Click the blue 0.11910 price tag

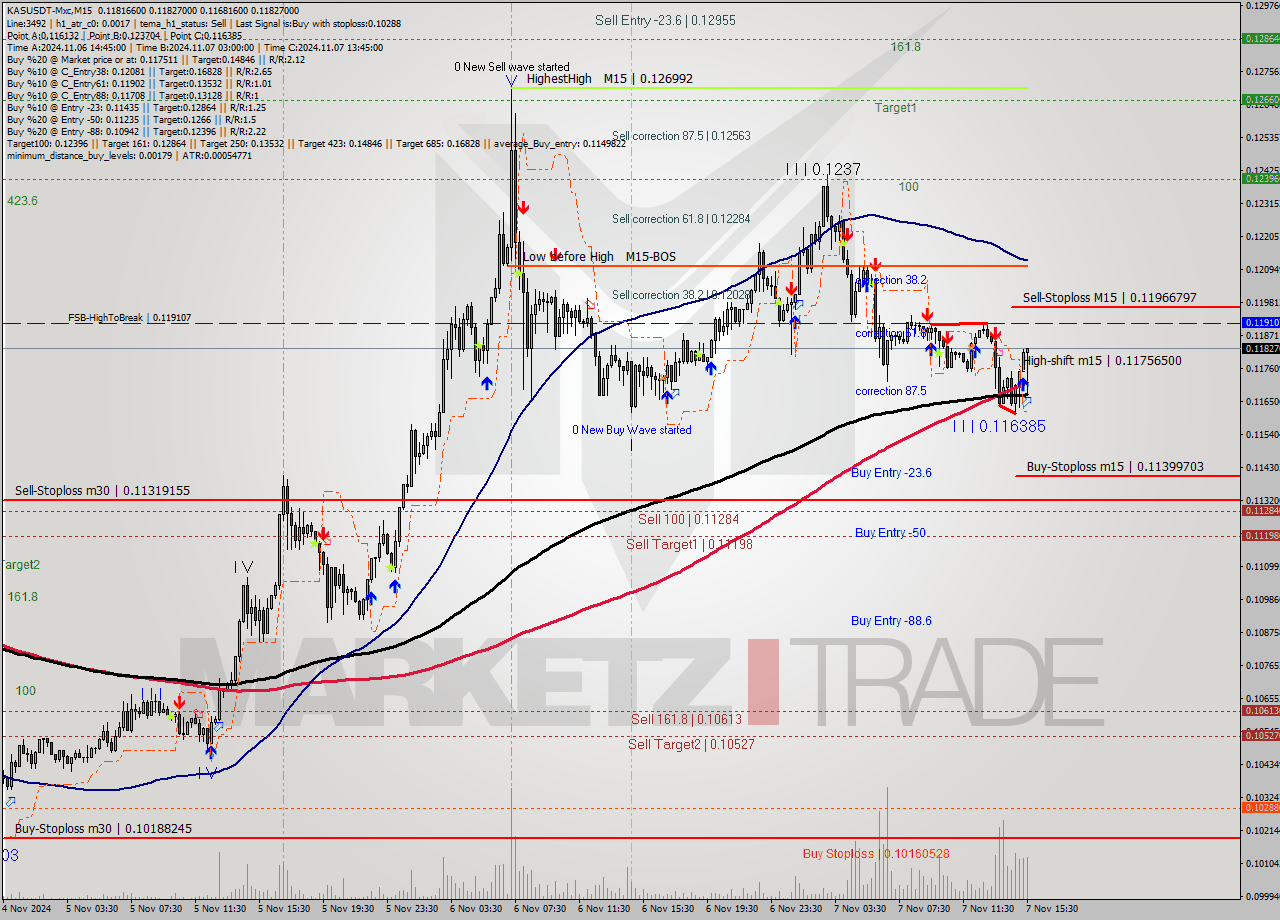tap(1260, 322)
